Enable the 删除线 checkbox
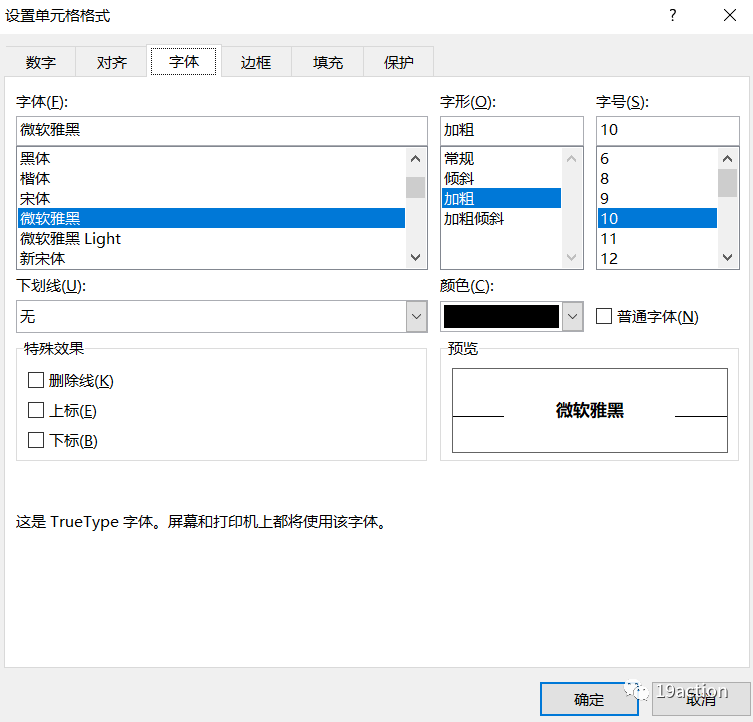This screenshot has width=753, height=722. pyautogui.click(x=36, y=380)
